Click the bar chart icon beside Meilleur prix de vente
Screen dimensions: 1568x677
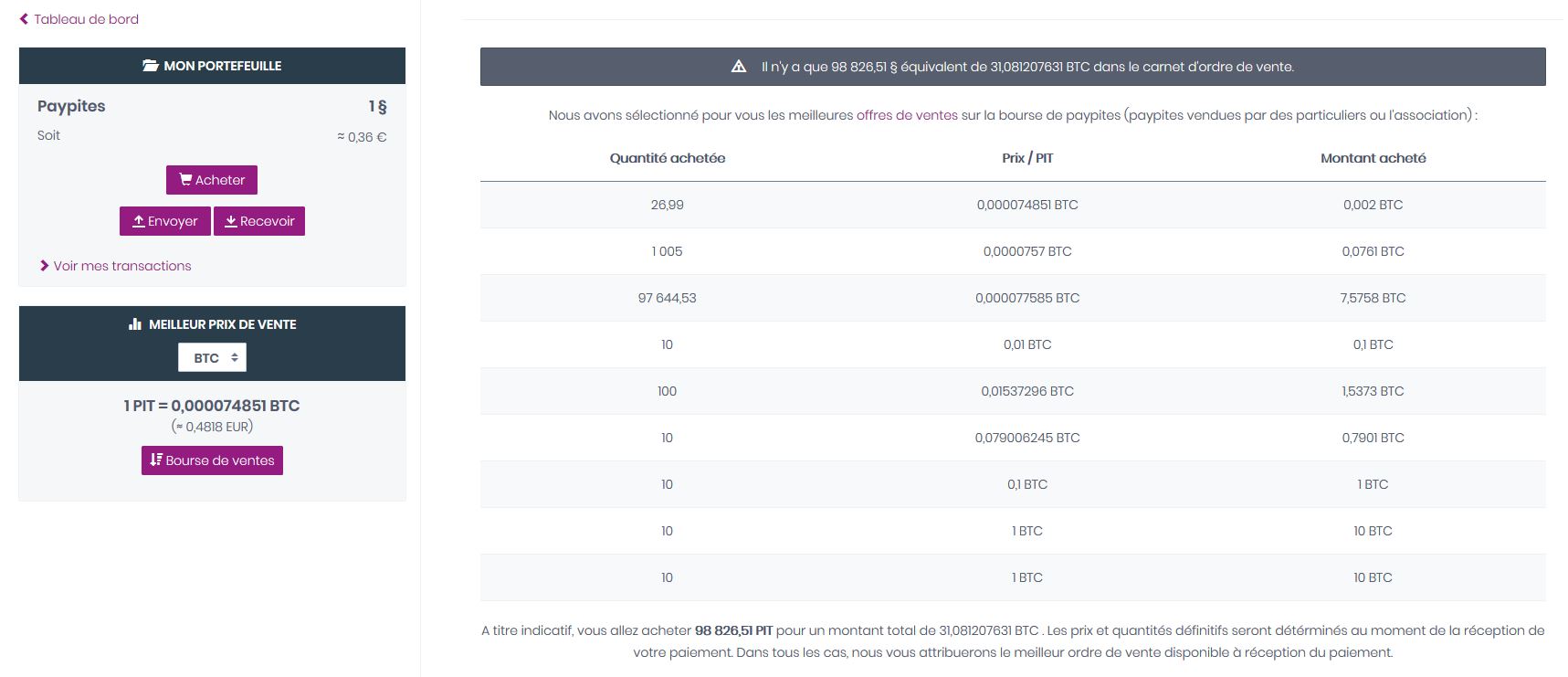135,324
